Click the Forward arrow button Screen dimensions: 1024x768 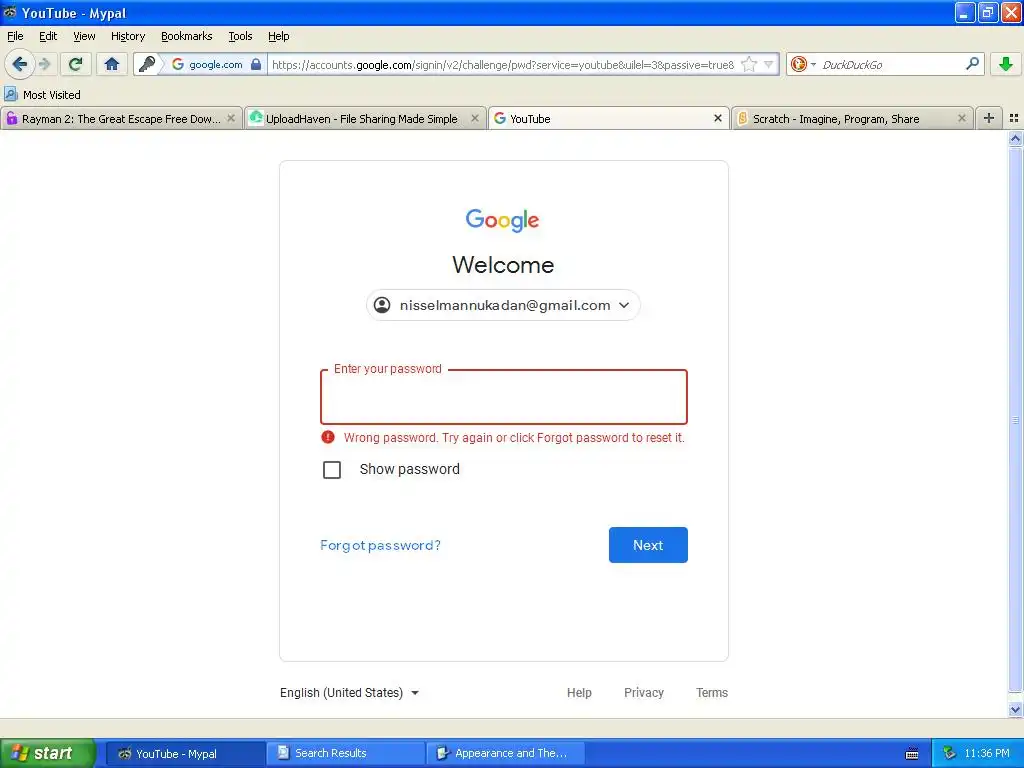(x=44, y=64)
